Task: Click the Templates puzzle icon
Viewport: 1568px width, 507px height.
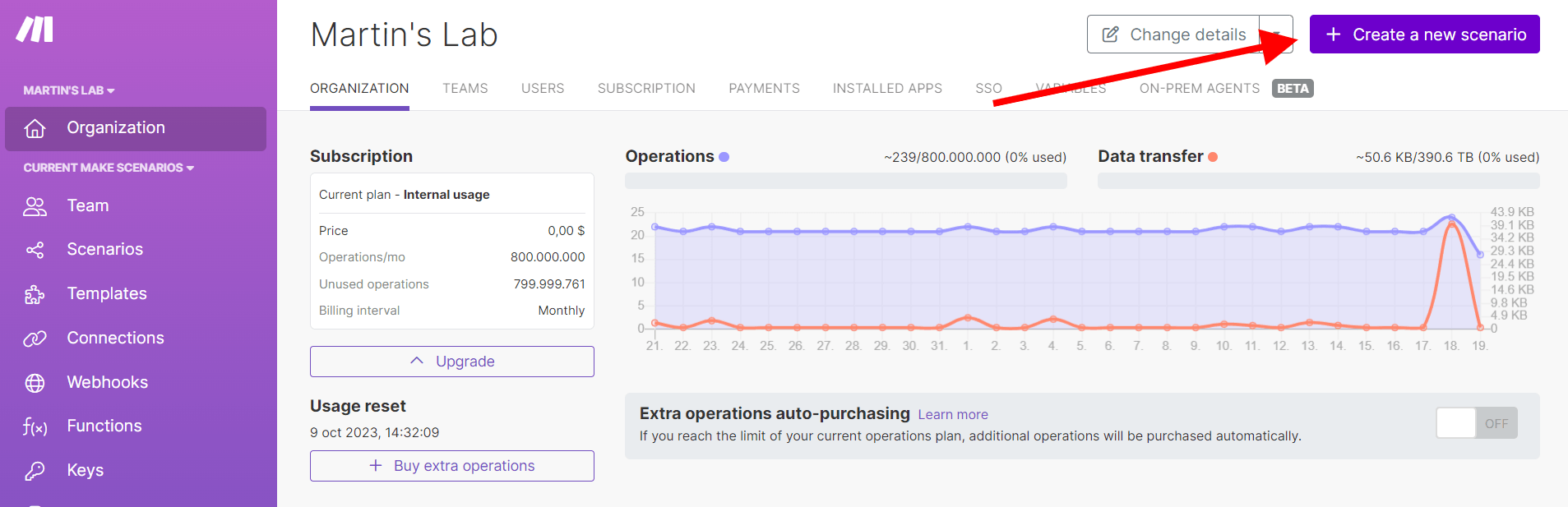Action: point(35,294)
